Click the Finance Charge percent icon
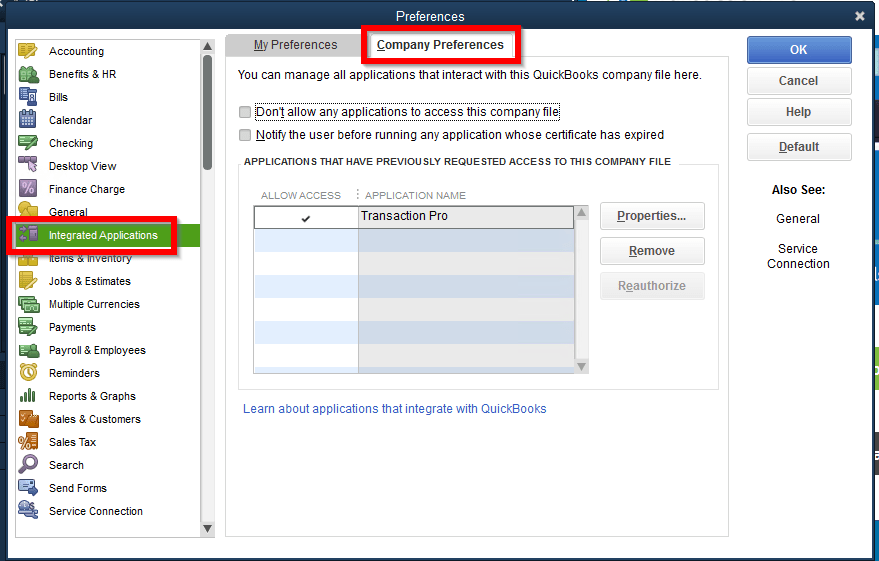879x561 pixels. [x=27, y=189]
